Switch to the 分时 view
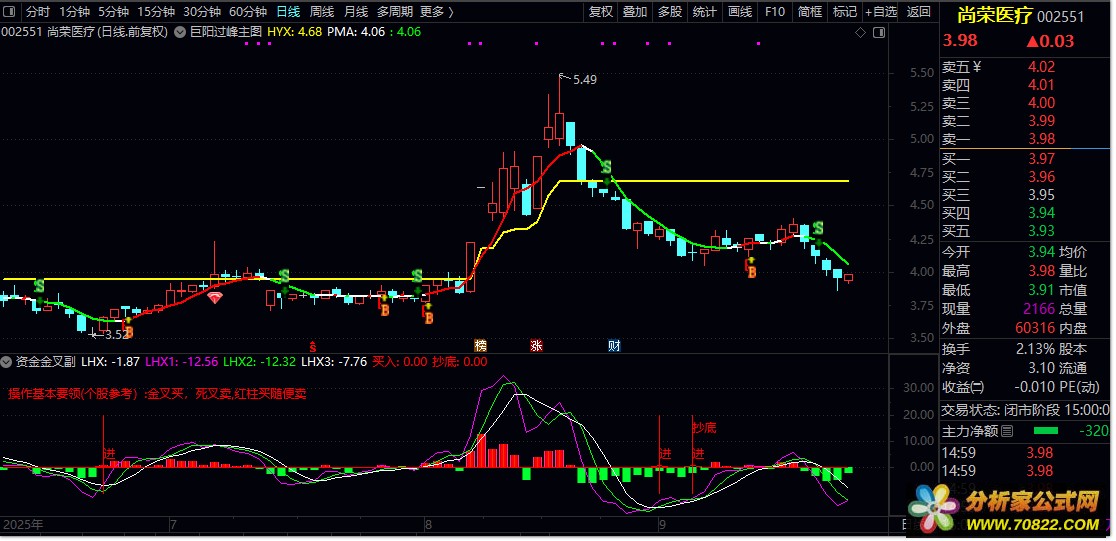Screen dimensions: 1116x541 tap(38, 11)
